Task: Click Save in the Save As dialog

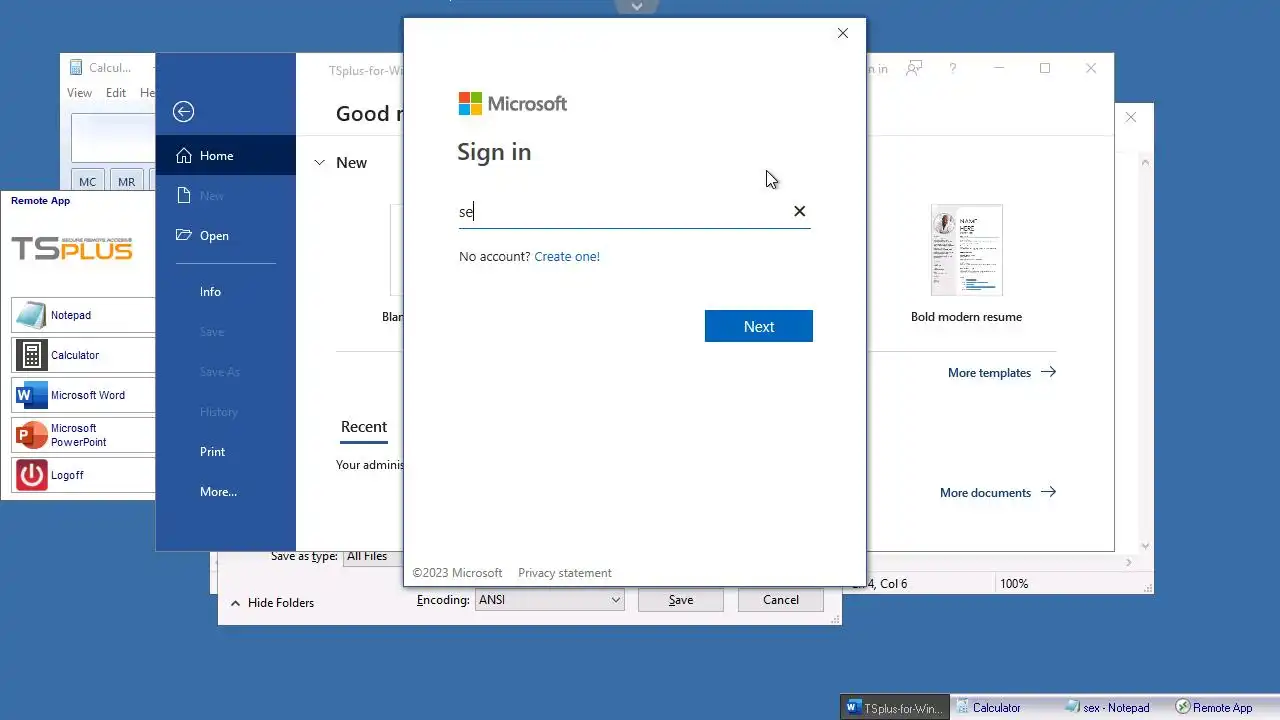Action: 681,600
